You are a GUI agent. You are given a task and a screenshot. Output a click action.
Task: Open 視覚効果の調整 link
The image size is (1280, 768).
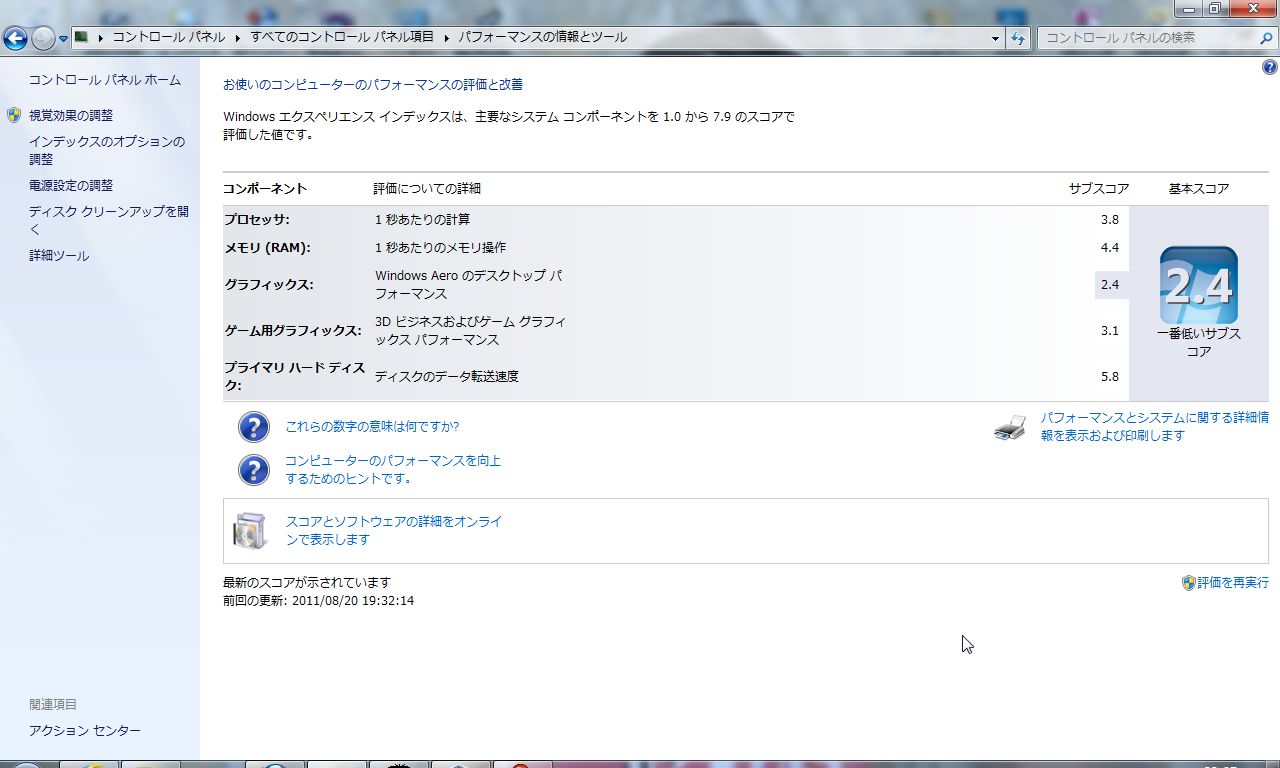71,115
